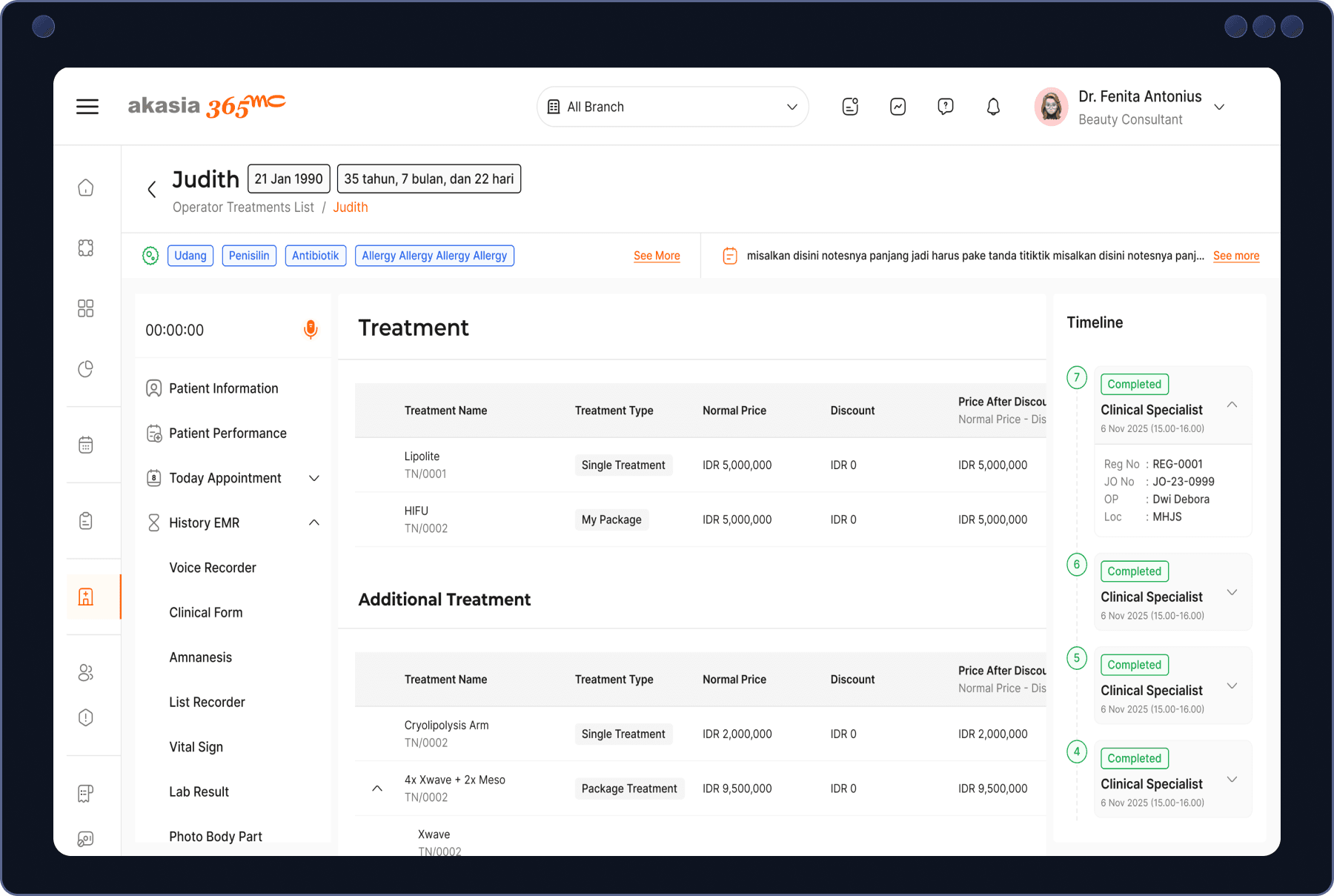
Task: Start recording with the microphone icon
Action: click(311, 329)
